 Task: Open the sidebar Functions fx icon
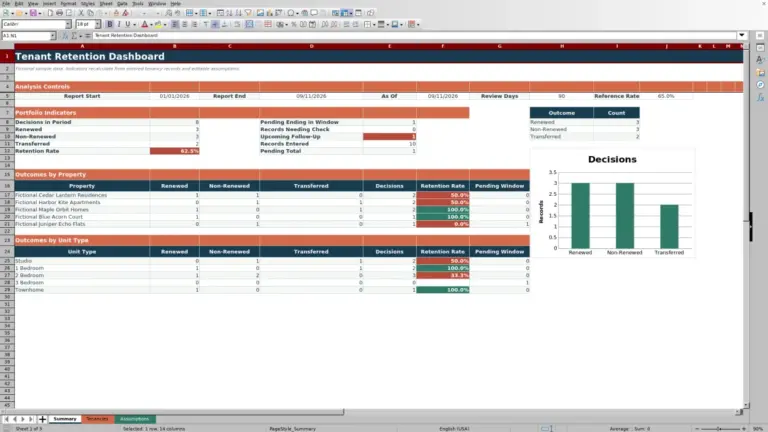pos(760,97)
